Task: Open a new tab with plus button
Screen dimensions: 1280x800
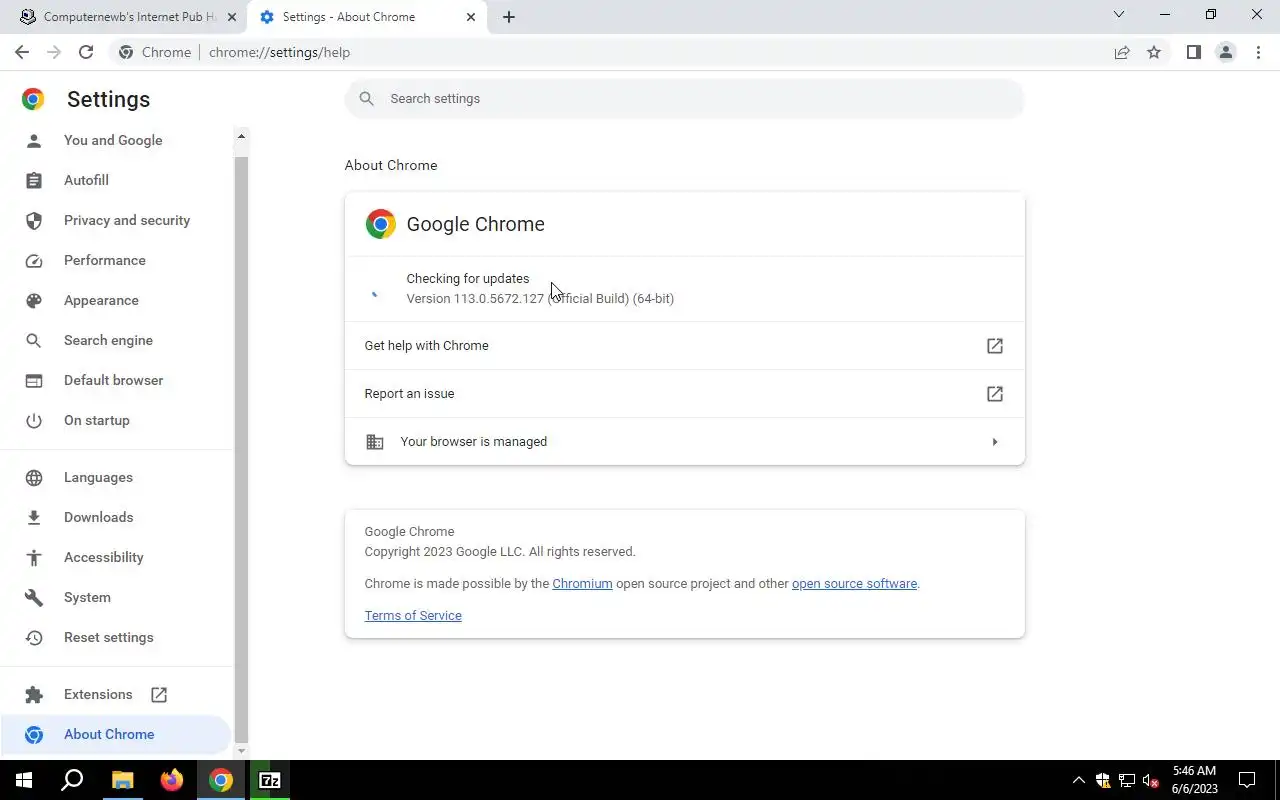Action: [508, 17]
